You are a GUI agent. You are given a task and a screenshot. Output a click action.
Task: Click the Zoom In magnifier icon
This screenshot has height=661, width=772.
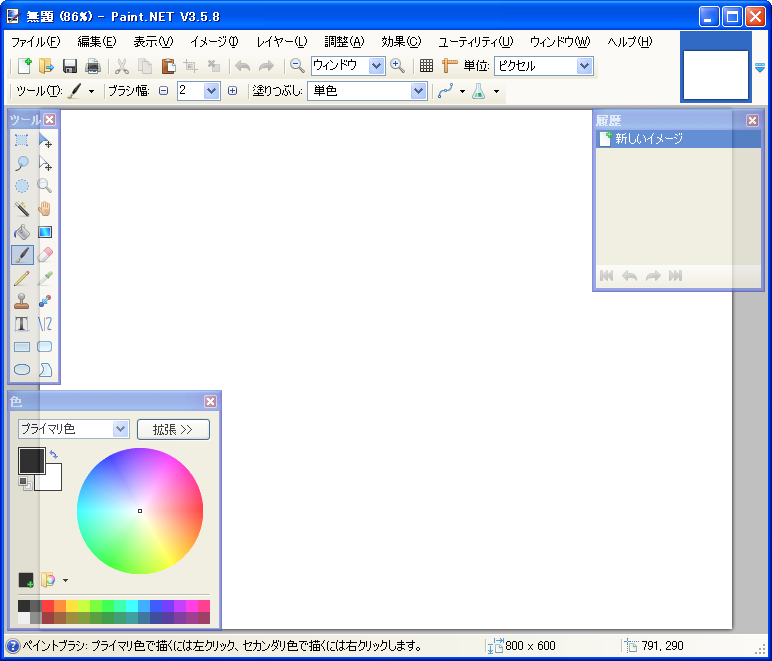coord(397,65)
